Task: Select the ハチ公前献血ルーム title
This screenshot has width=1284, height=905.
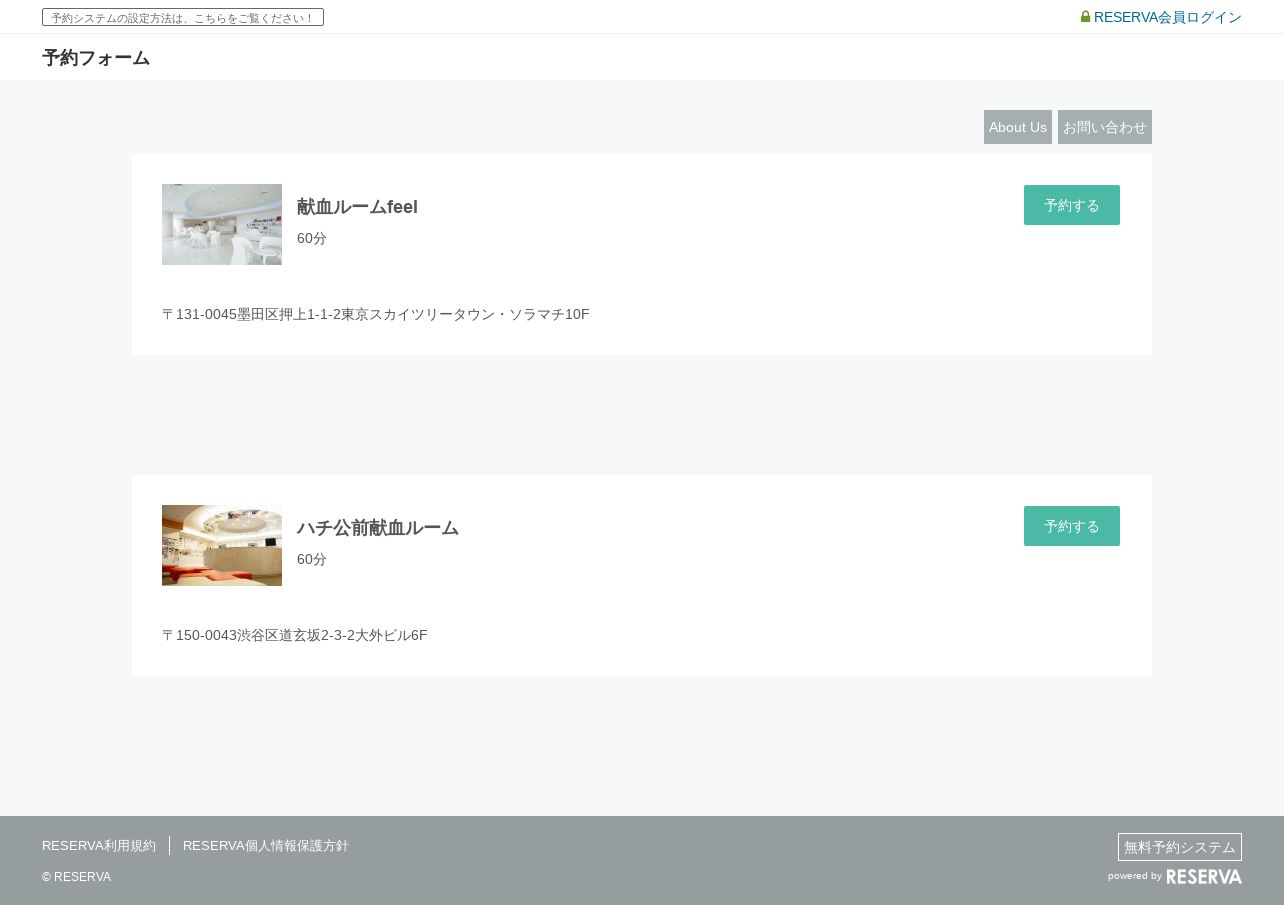Action: 378,528
